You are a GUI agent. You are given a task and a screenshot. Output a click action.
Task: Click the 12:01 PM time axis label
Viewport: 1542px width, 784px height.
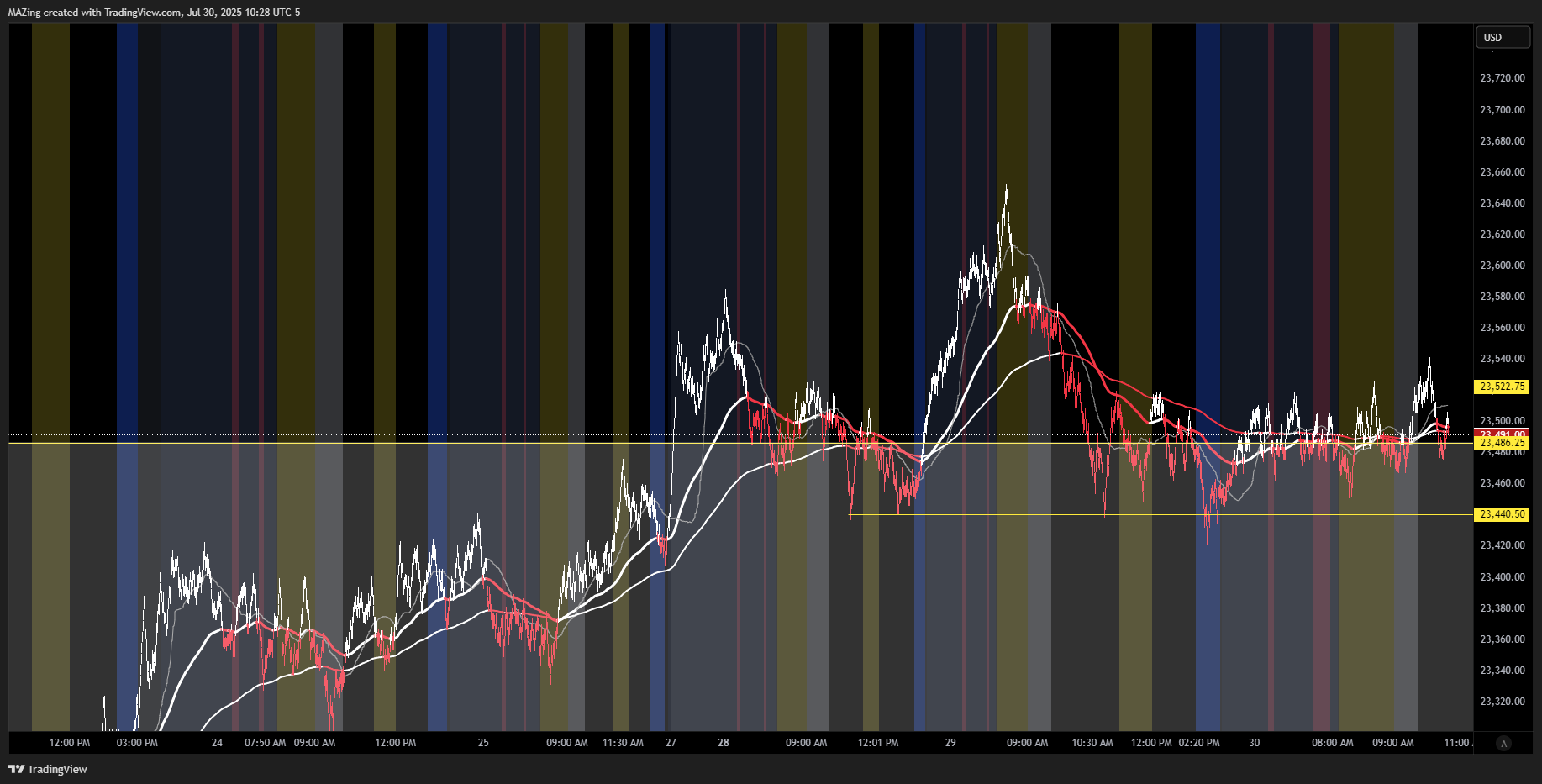pos(878,743)
